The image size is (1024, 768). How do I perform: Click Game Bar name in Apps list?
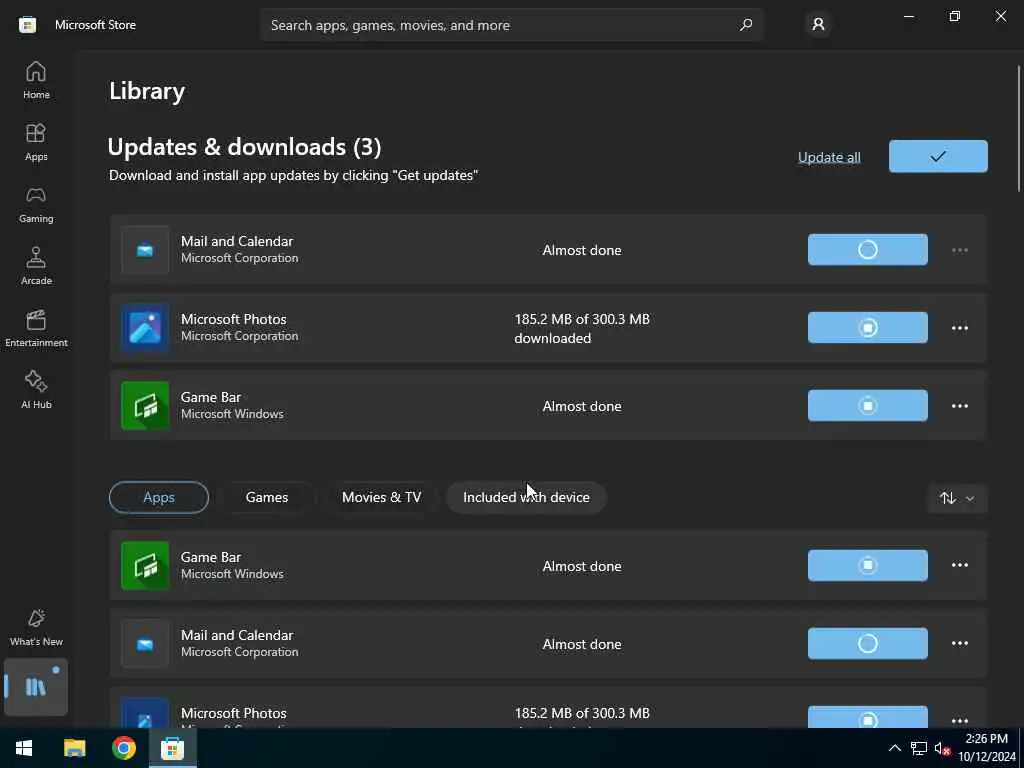click(211, 557)
